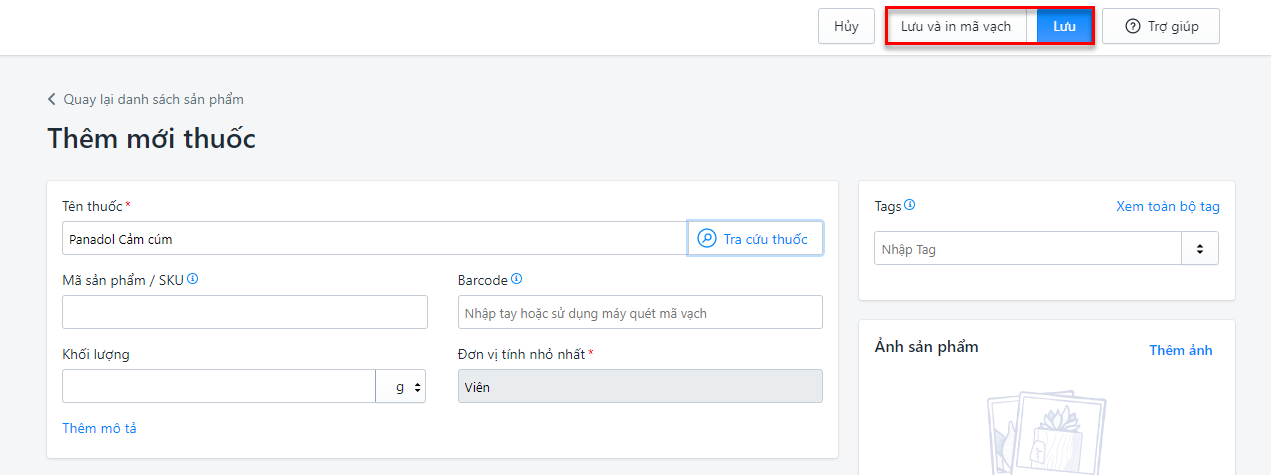Viewport: 1271px width, 475px height.
Task: Open the Xem toàn bộ tag link
Action: 1167,207
